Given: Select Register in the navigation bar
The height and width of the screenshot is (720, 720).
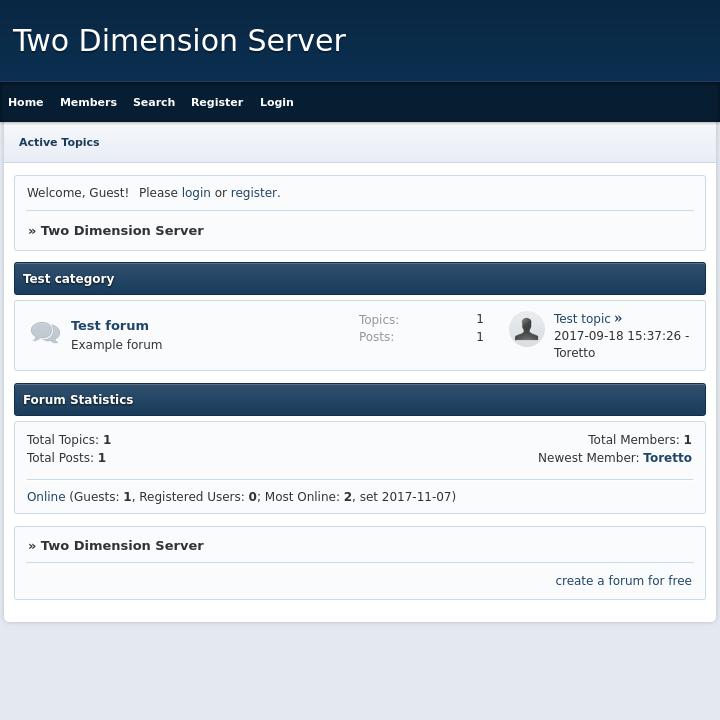Looking at the screenshot, I should [x=217, y=102].
